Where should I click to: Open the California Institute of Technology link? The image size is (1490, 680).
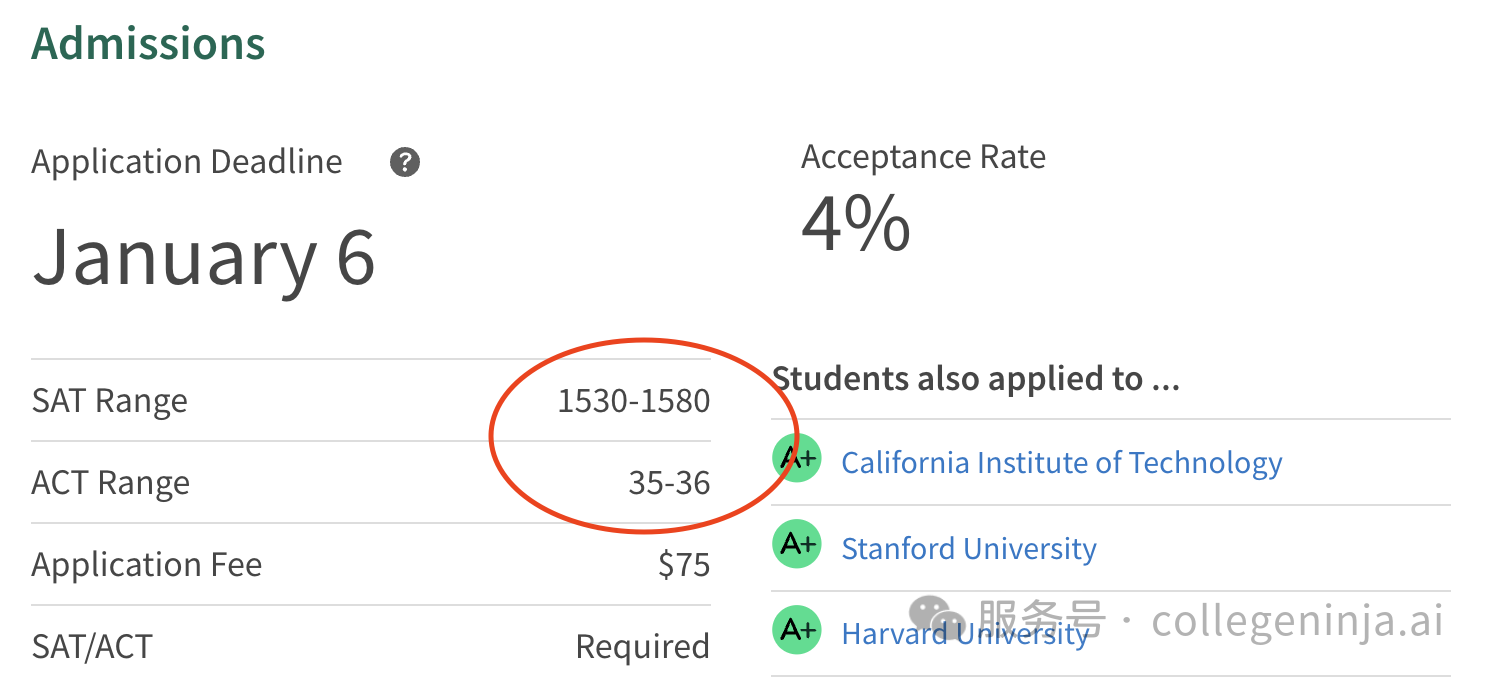point(1062,463)
